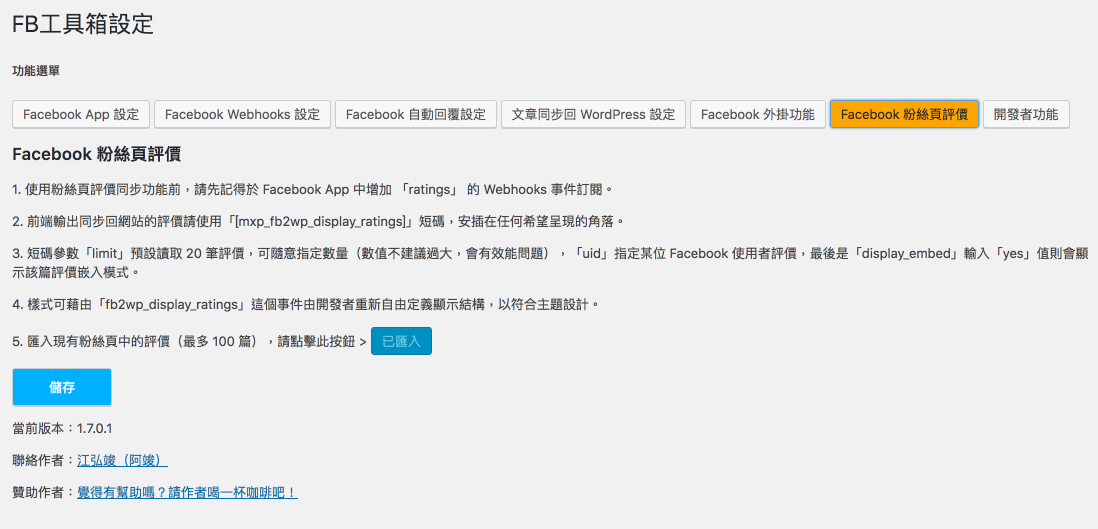The image size is (1098, 529).
Task: Click instruction 1 about ratings Webhooks subscription
Action: point(314,189)
